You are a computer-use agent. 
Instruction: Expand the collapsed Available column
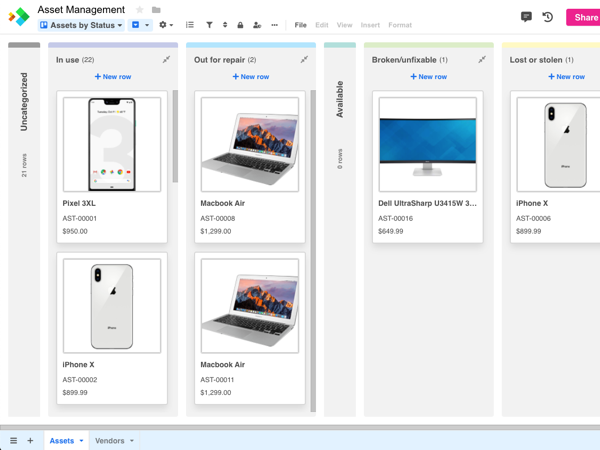tap(340, 230)
